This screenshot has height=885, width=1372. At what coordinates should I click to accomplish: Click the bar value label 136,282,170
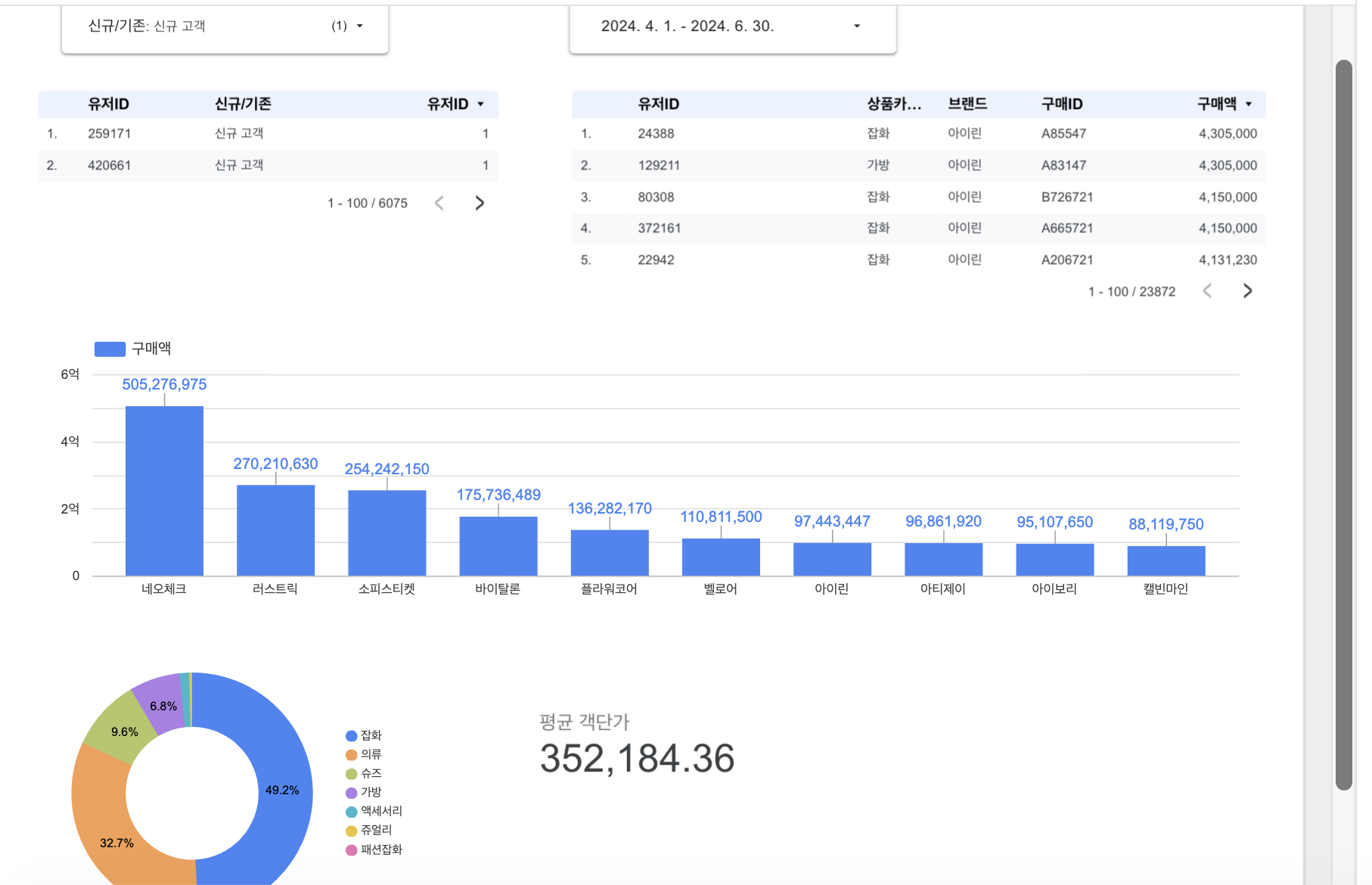click(610, 508)
